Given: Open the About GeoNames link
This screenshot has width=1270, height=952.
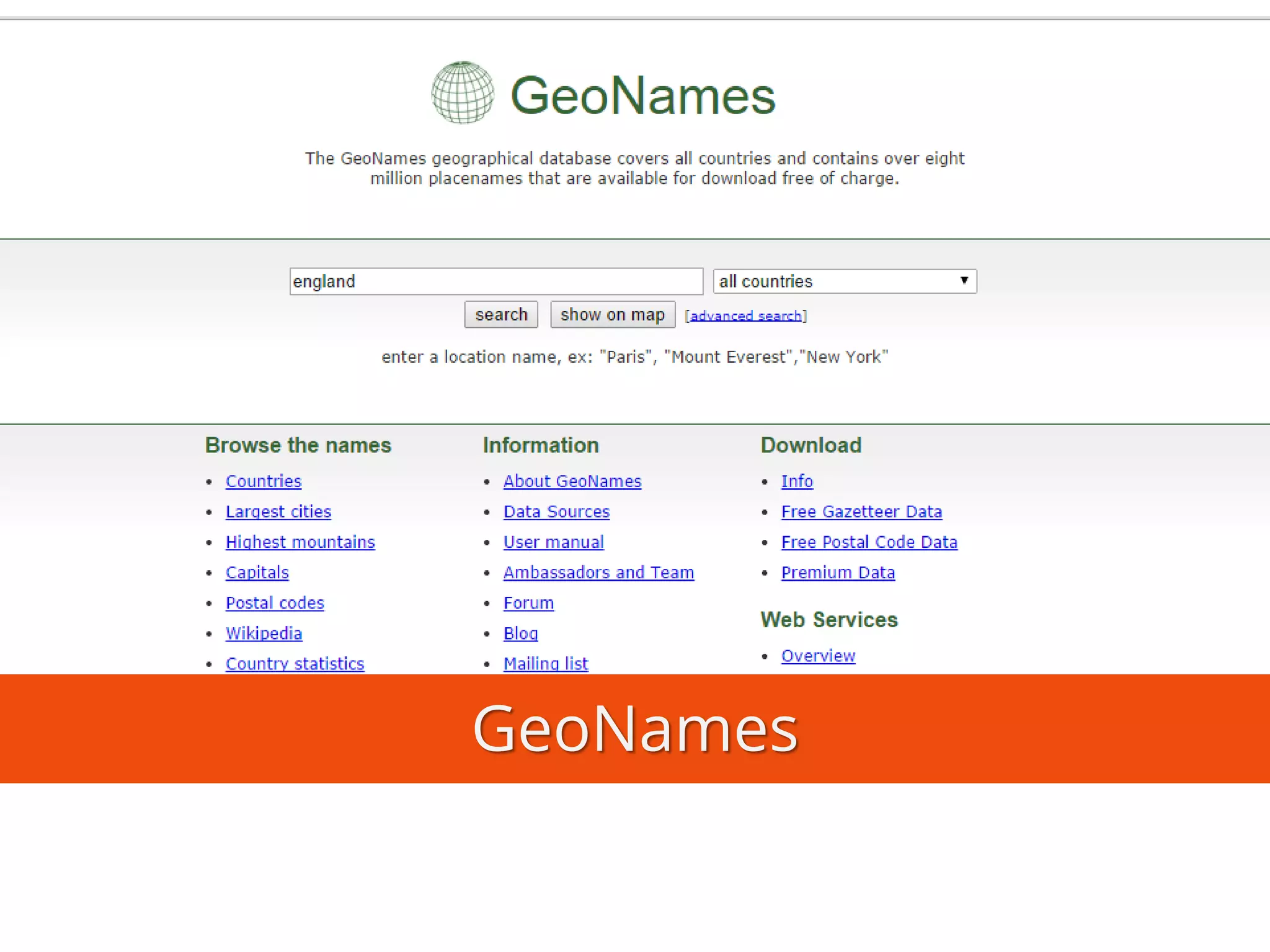Looking at the screenshot, I should (x=572, y=482).
